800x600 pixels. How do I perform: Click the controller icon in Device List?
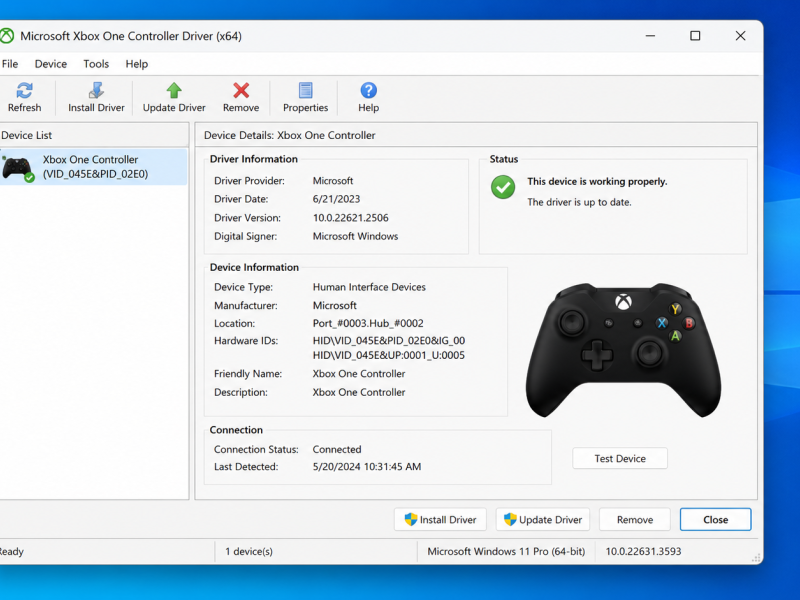click(x=18, y=169)
